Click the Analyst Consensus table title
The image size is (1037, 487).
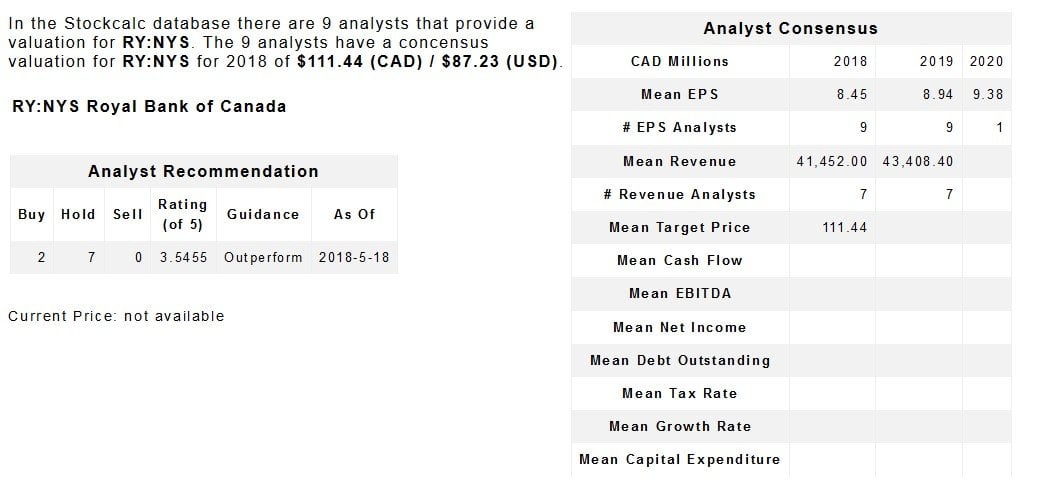790,28
